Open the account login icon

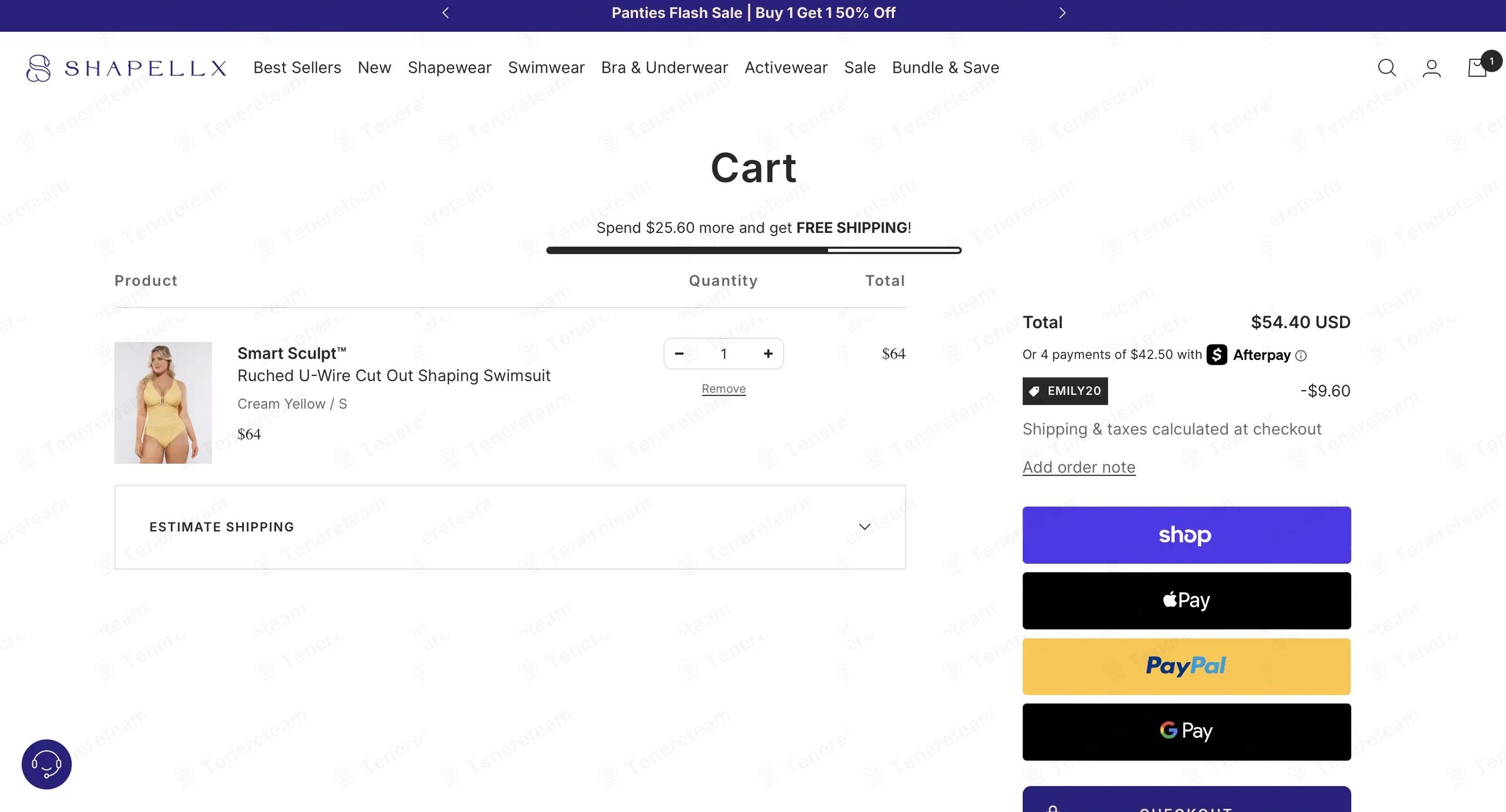1431,68
